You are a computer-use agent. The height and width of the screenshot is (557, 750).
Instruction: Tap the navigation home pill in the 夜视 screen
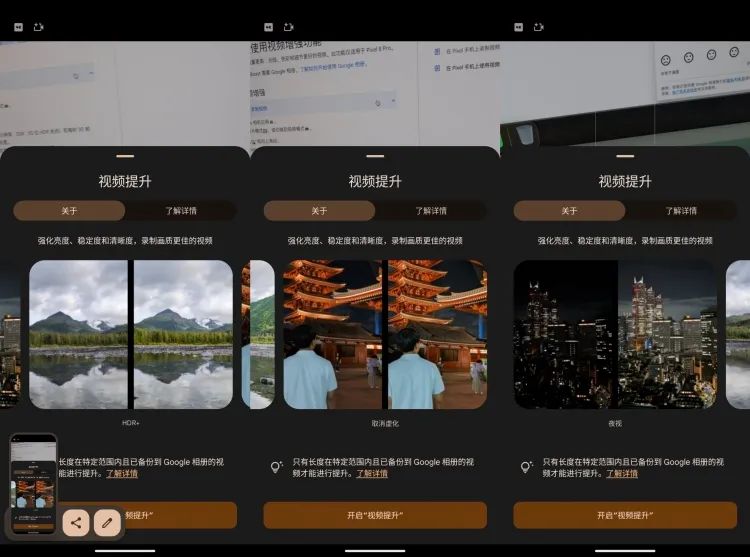(x=625, y=551)
